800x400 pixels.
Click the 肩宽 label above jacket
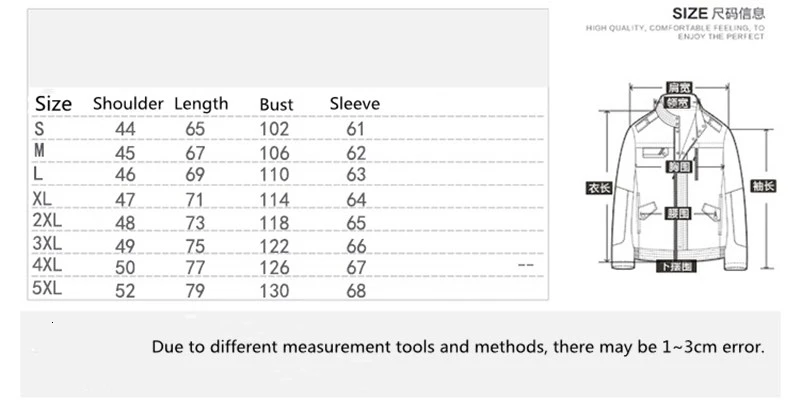pos(680,87)
